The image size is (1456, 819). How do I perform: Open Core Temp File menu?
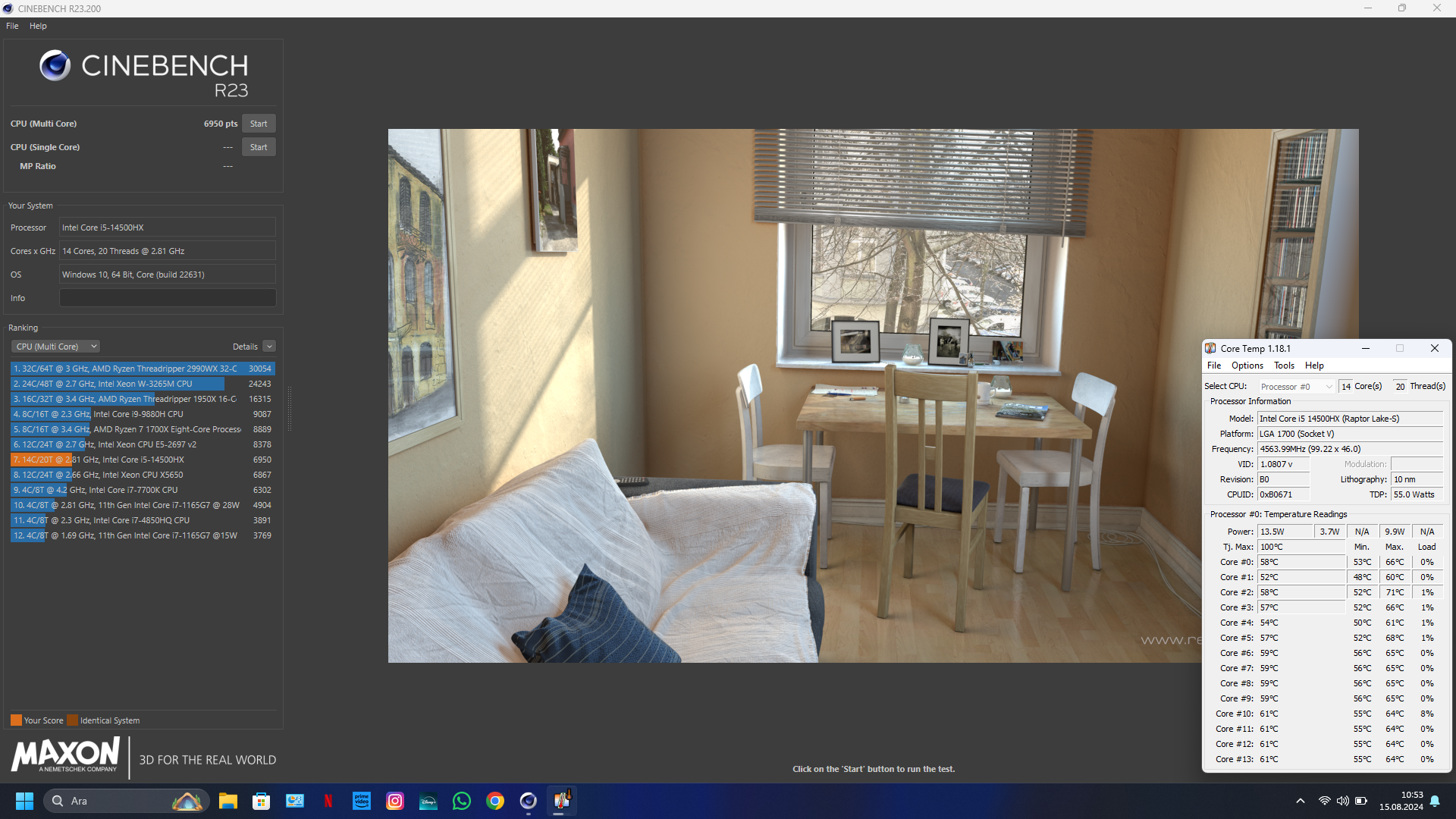click(x=1214, y=366)
